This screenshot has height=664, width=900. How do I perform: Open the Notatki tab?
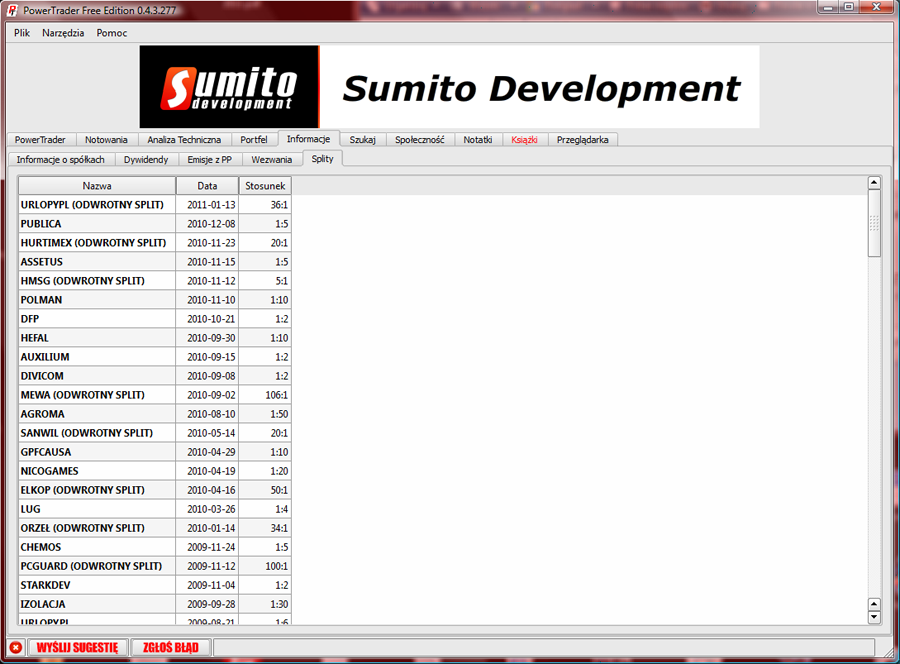[x=478, y=139]
